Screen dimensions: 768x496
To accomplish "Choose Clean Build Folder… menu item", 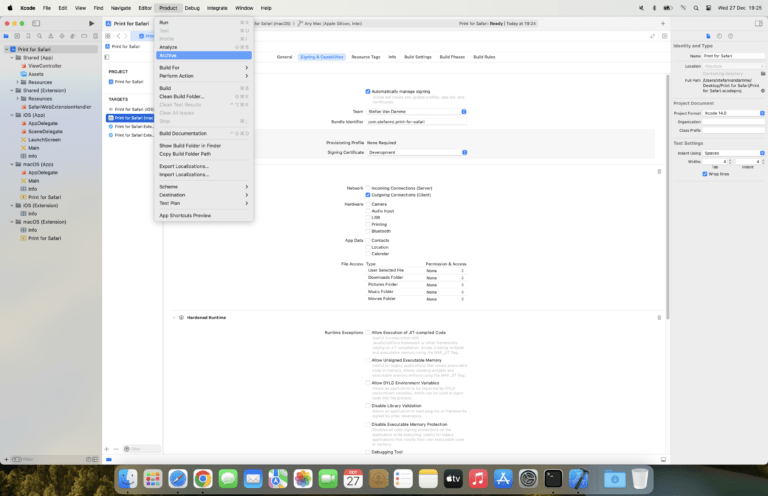I will [204, 96].
